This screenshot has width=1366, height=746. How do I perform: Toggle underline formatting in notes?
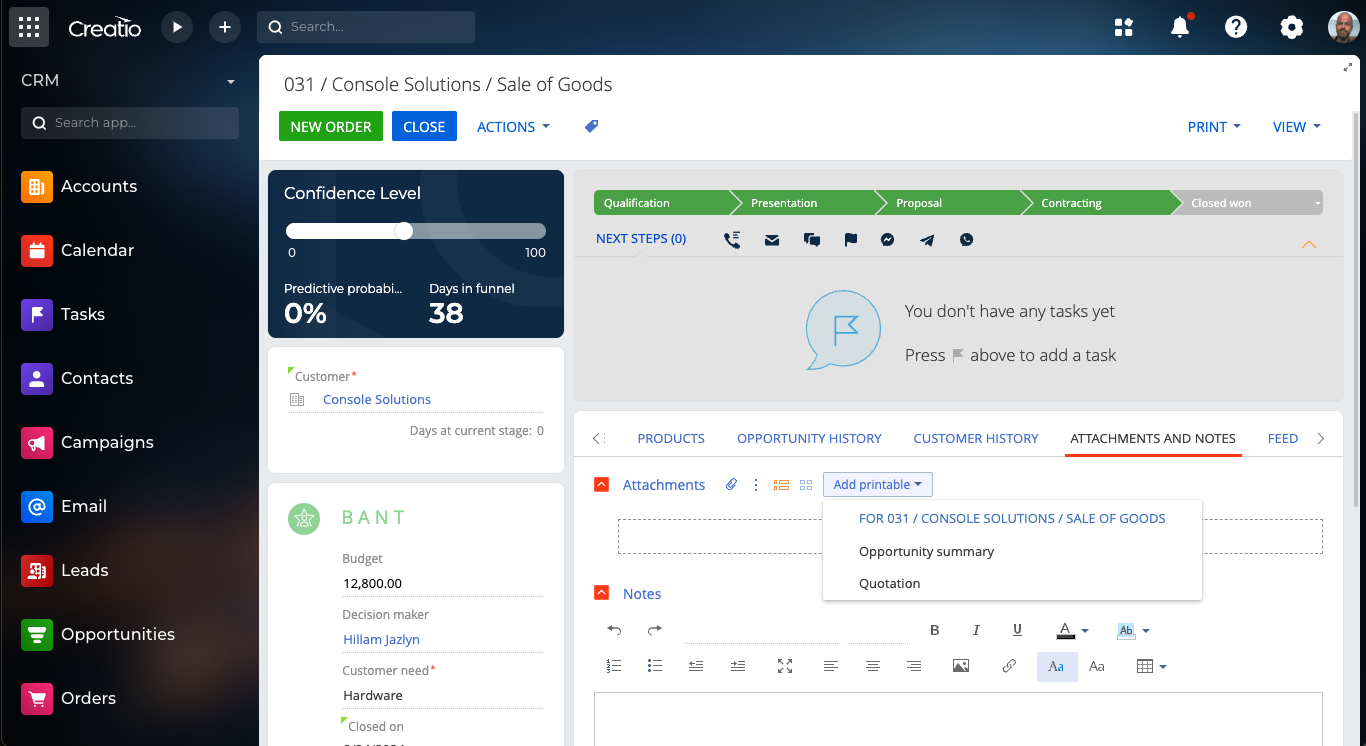pyautogui.click(x=1017, y=630)
